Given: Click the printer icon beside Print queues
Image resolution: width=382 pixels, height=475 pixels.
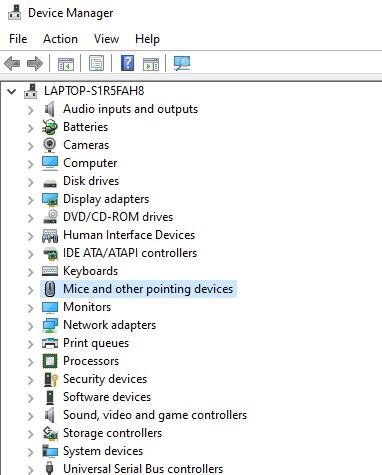Looking at the screenshot, I should pyautogui.click(x=50, y=343).
